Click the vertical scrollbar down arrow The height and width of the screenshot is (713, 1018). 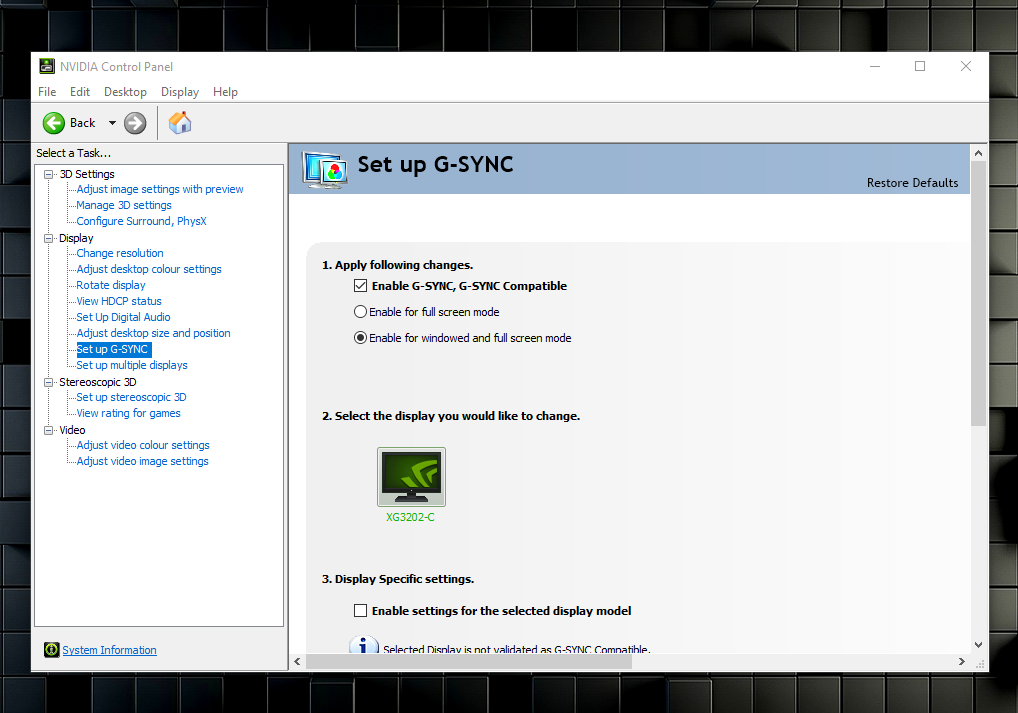click(978, 645)
